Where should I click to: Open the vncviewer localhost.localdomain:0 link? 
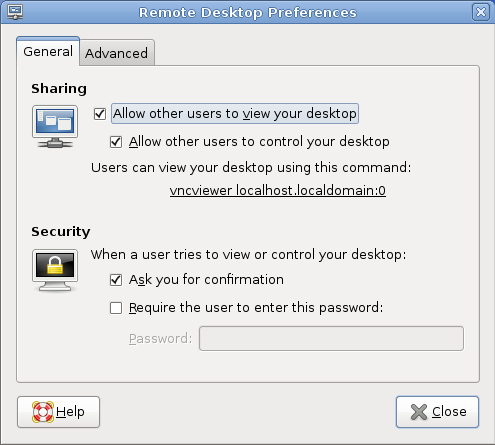click(x=278, y=191)
